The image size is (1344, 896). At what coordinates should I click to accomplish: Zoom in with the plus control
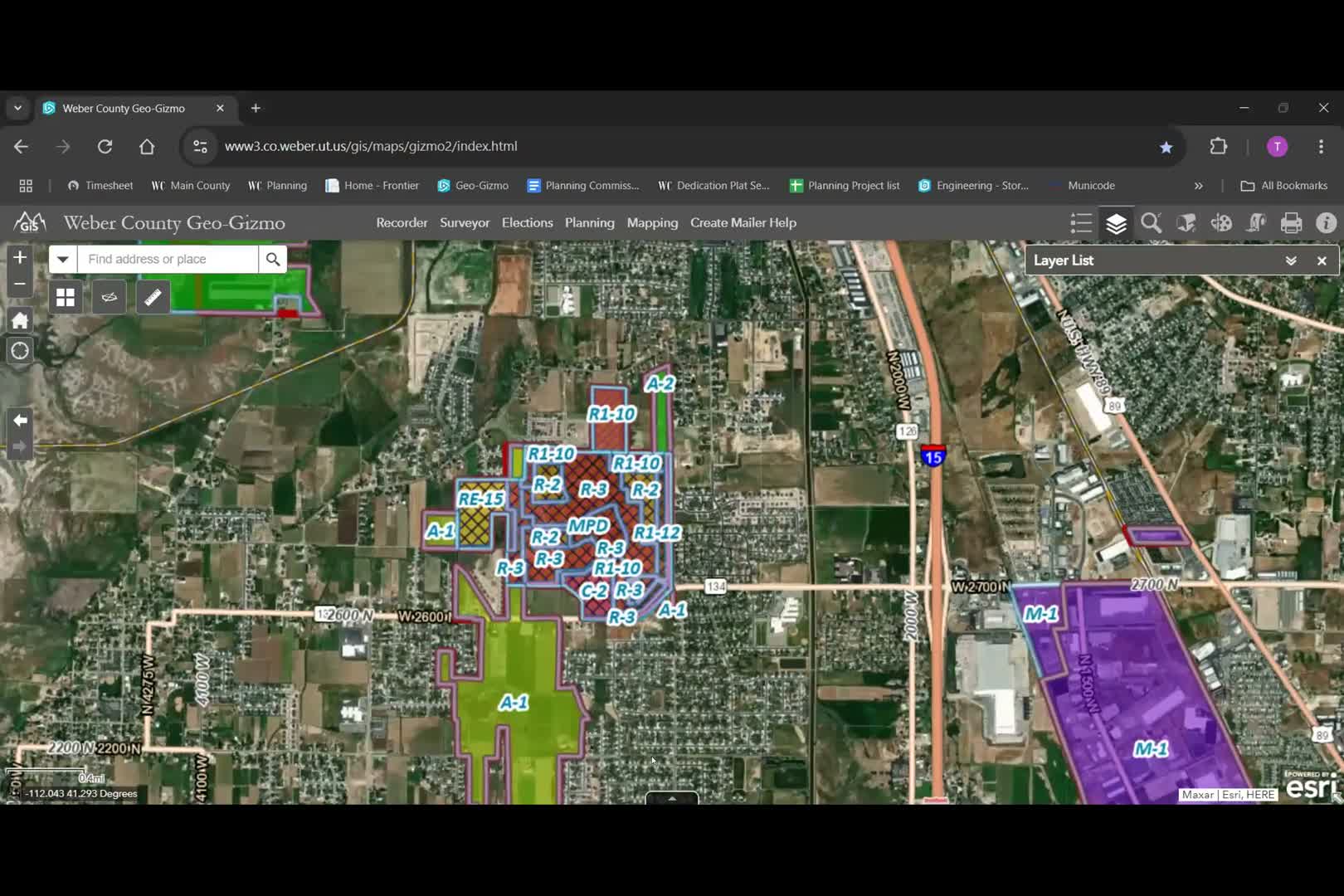click(x=19, y=257)
